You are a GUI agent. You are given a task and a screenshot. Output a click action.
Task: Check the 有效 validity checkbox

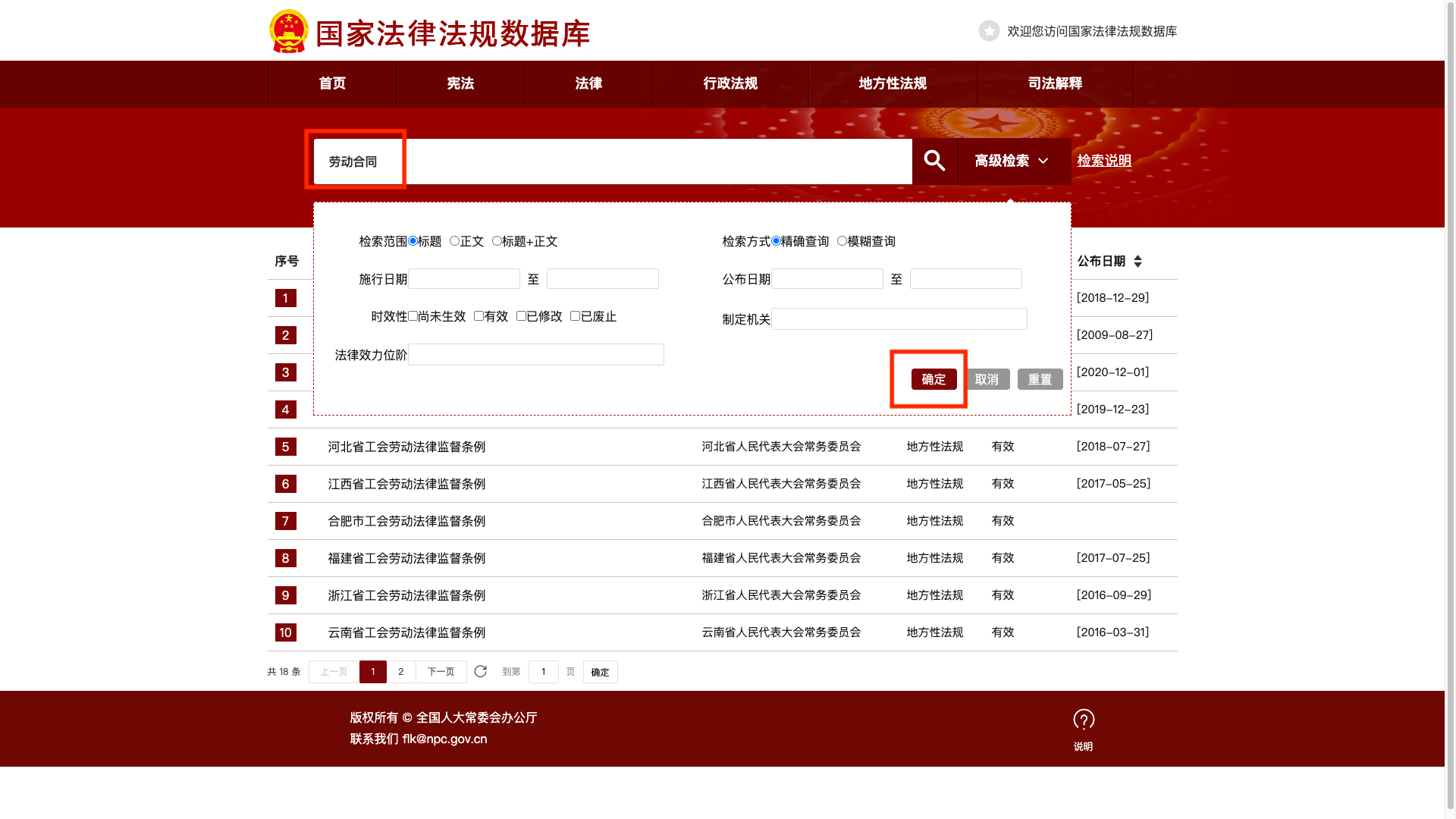[479, 316]
